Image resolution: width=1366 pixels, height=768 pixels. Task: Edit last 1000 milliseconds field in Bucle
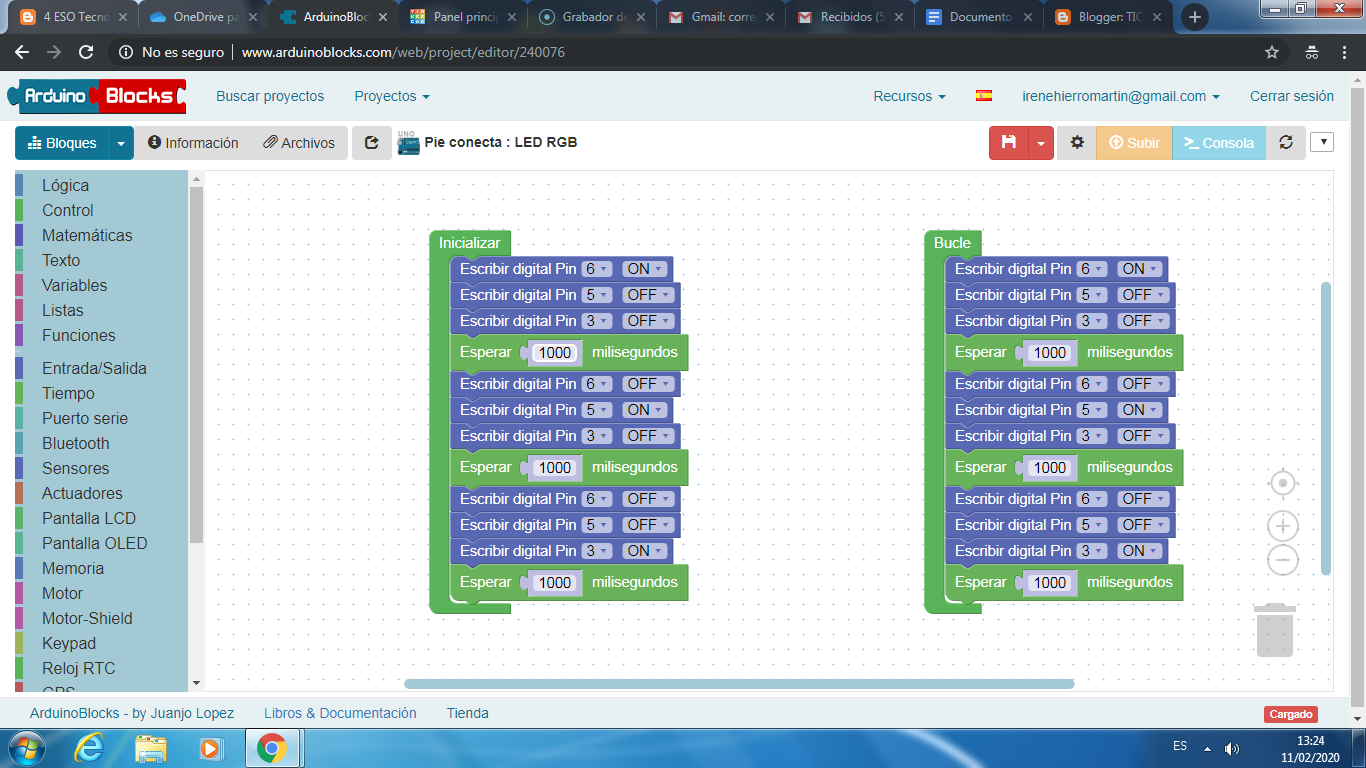tap(1050, 582)
